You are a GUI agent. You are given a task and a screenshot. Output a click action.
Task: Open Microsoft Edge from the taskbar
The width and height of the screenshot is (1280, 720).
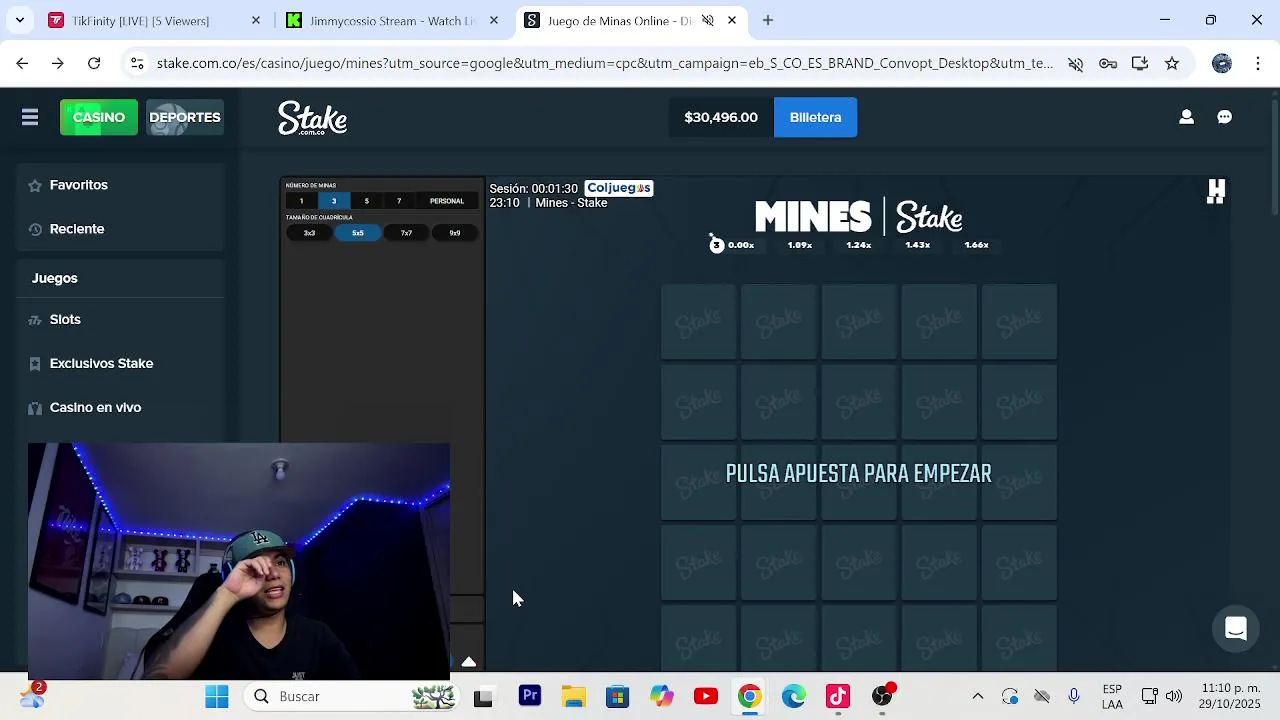coord(794,696)
